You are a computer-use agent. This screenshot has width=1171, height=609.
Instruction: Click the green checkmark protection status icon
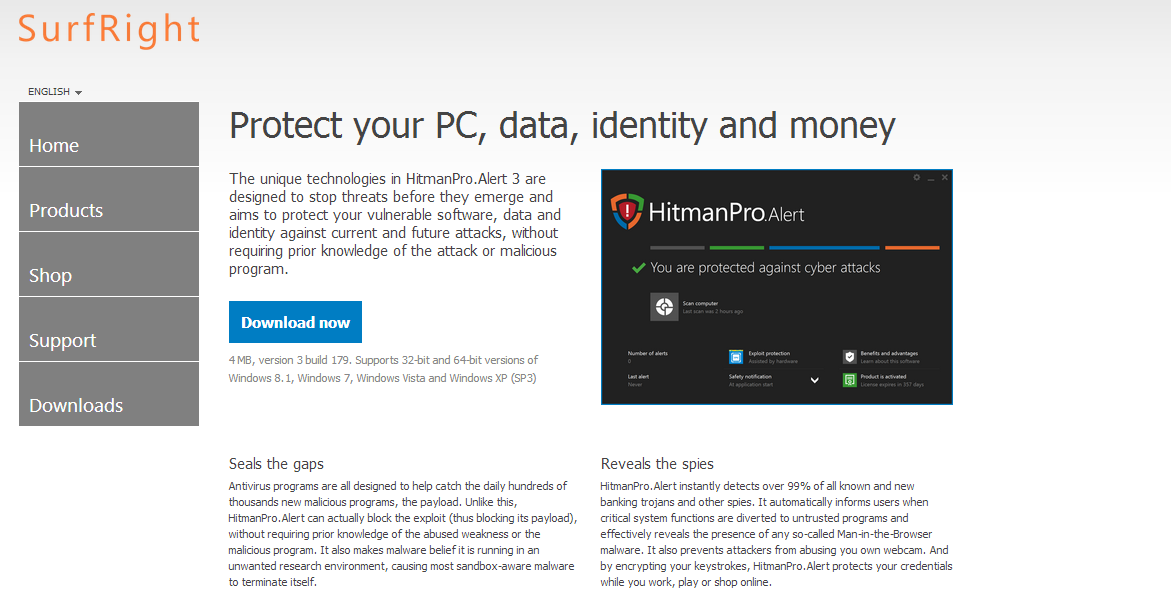point(639,268)
